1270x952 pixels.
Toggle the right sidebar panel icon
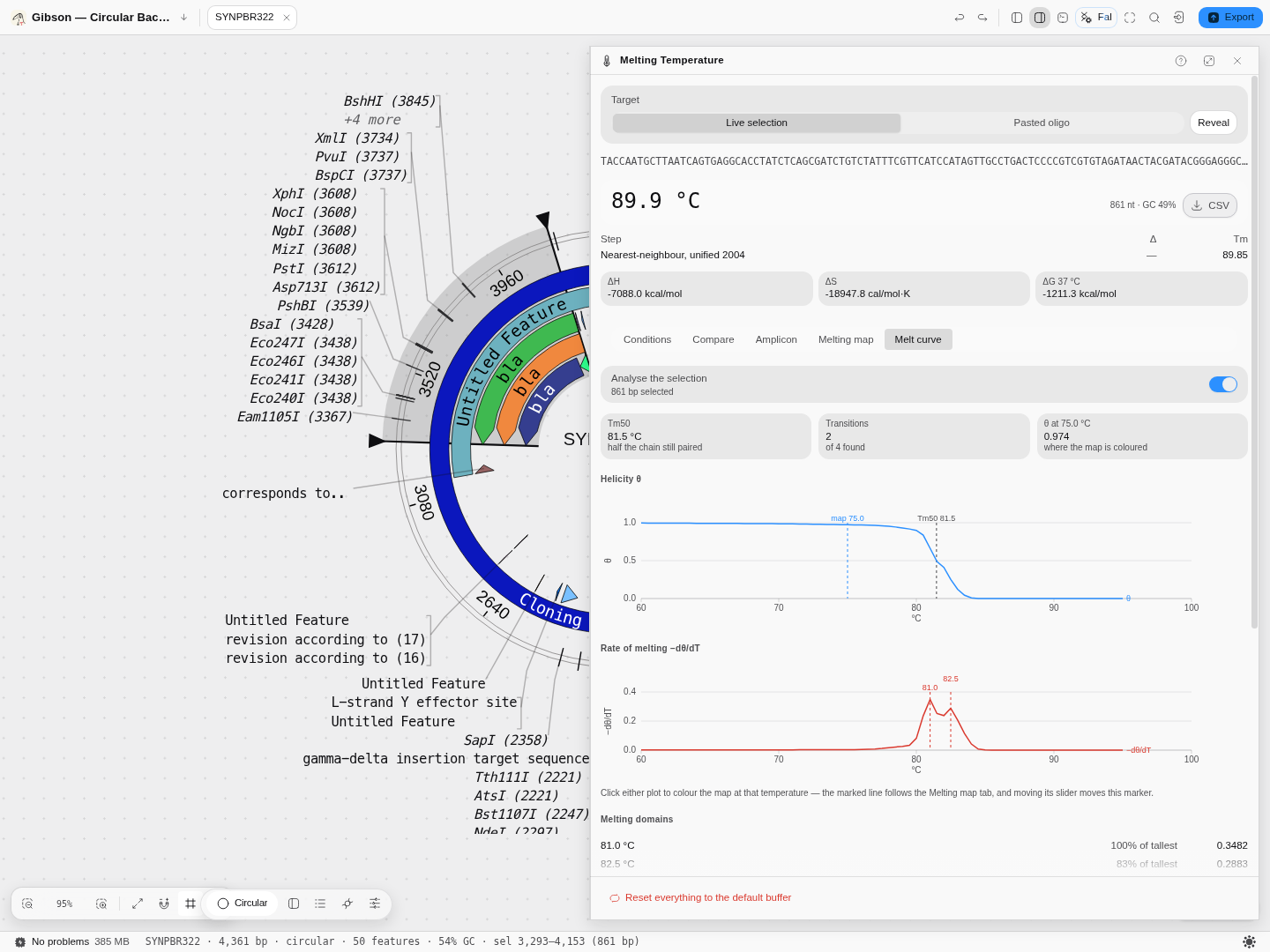pos(1040,18)
